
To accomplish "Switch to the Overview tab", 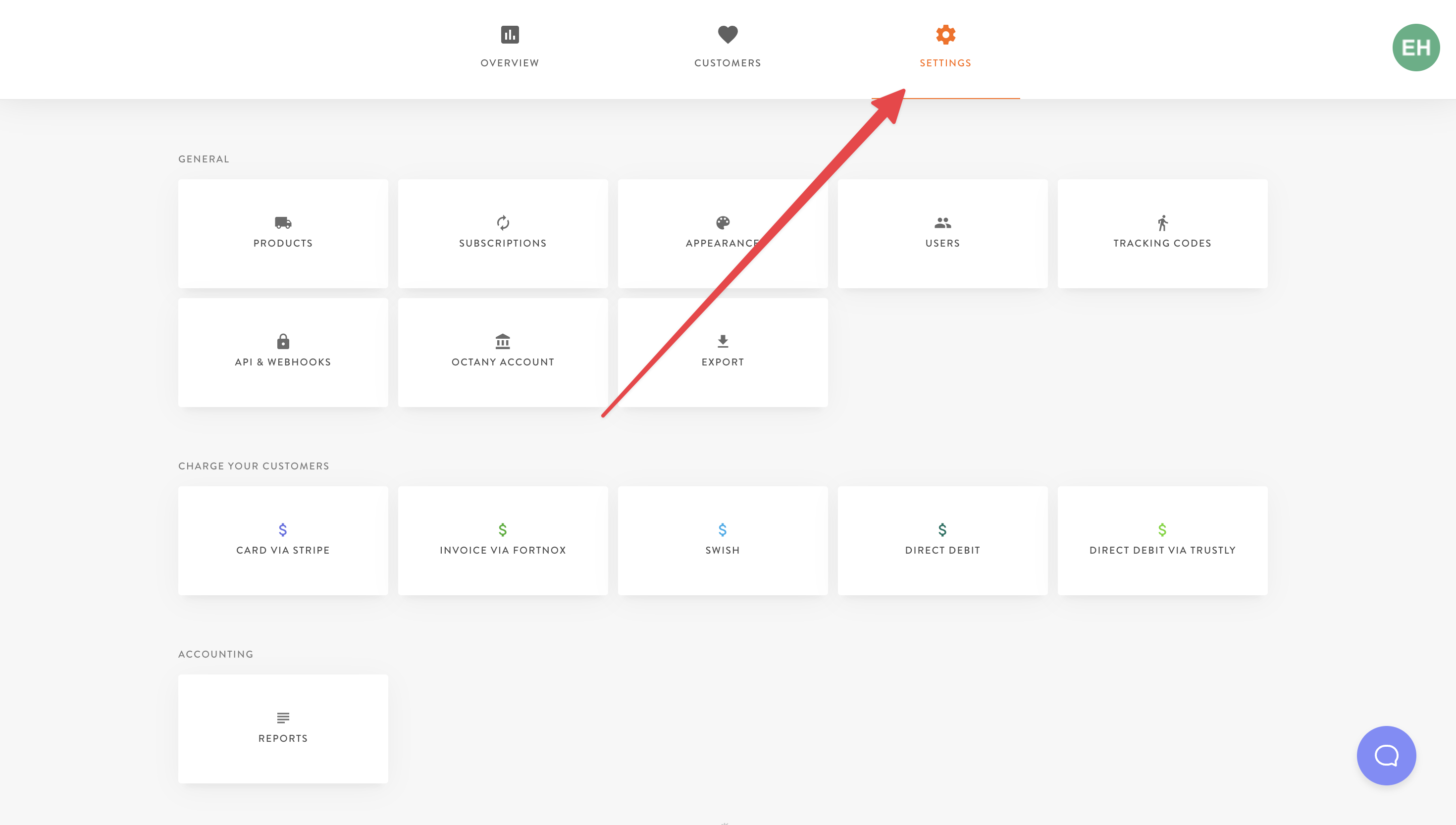I will [x=509, y=48].
